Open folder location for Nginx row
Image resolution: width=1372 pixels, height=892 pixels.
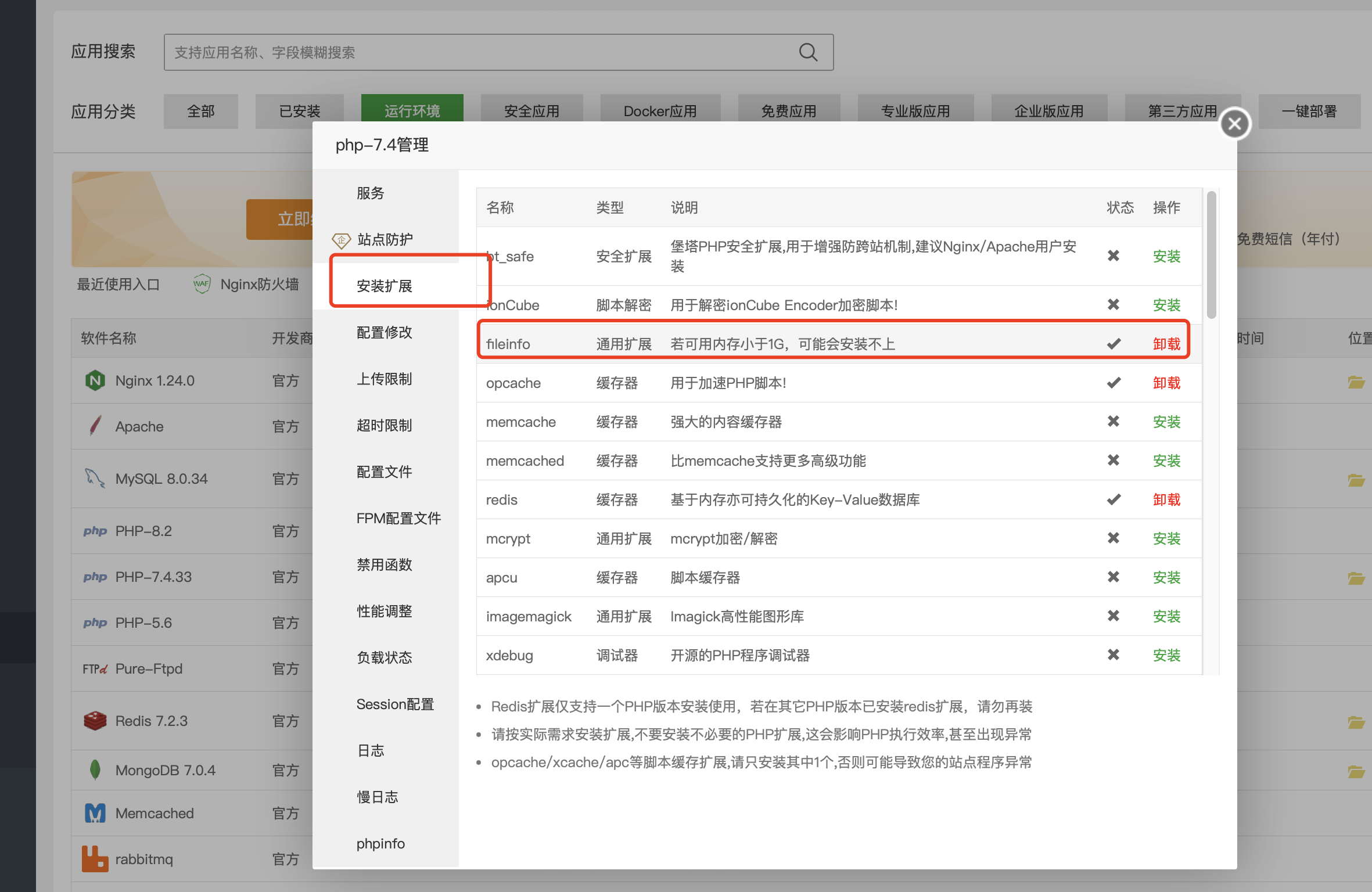point(1356,382)
